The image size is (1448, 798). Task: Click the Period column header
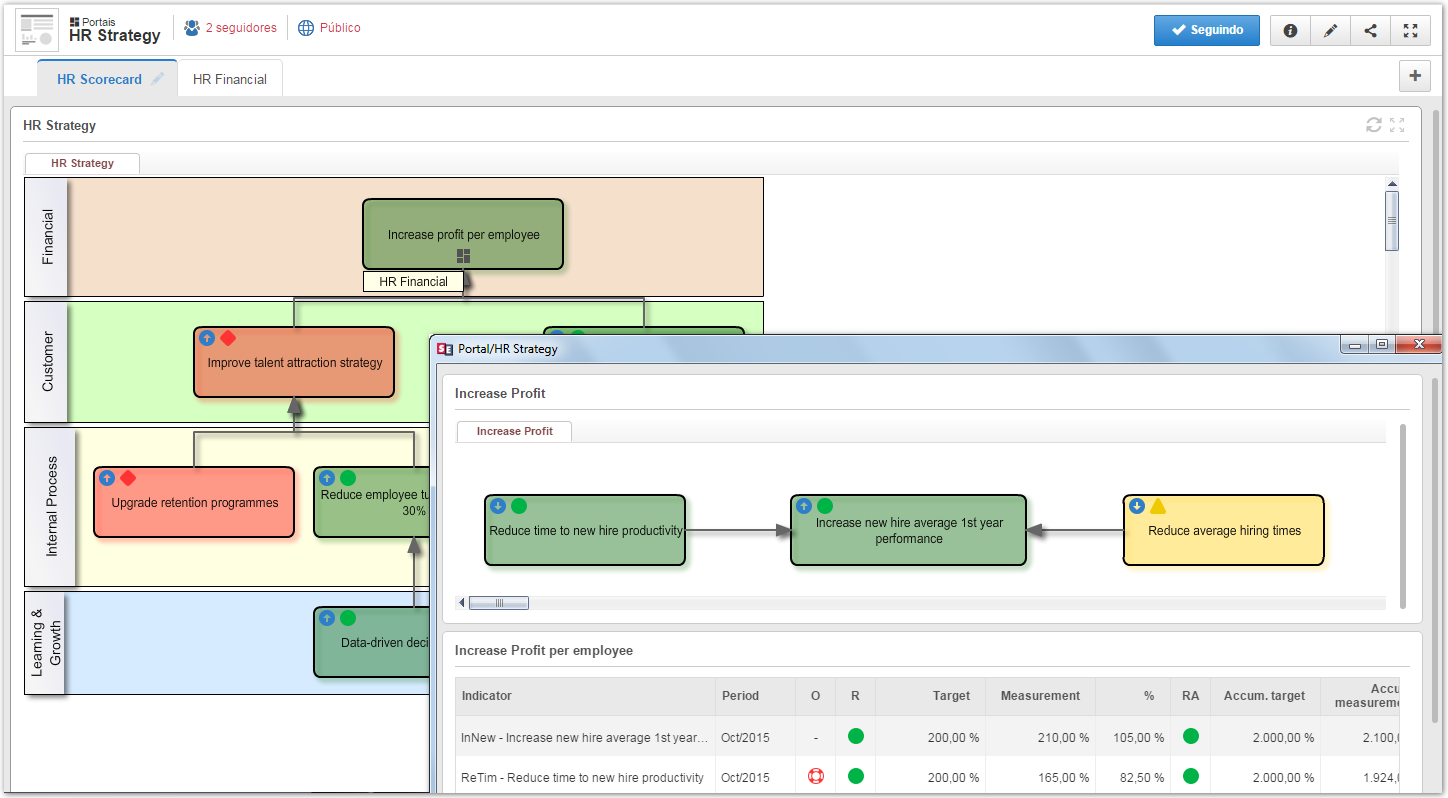[755, 696]
